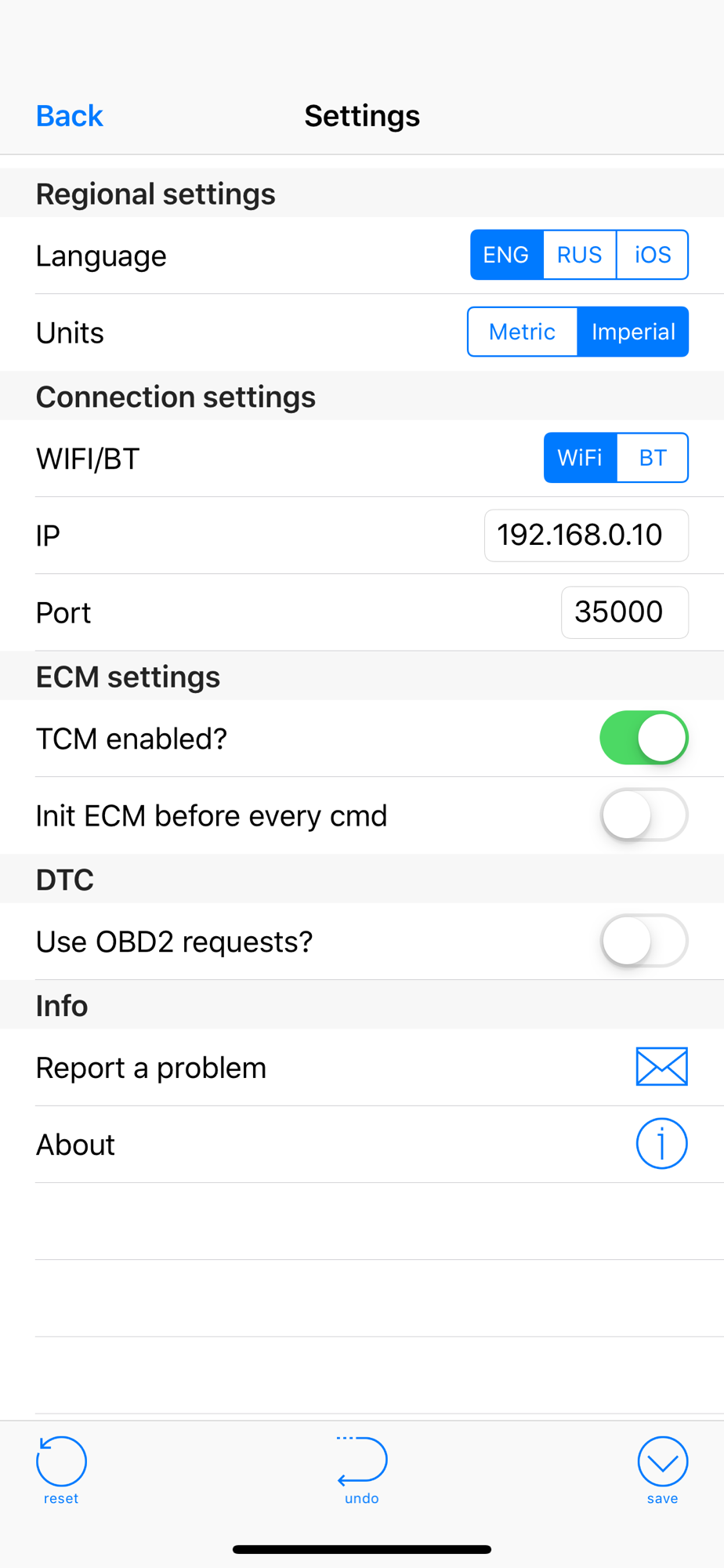Select Imperial units segment
Screen dimensions: 724x1568
point(633,332)
